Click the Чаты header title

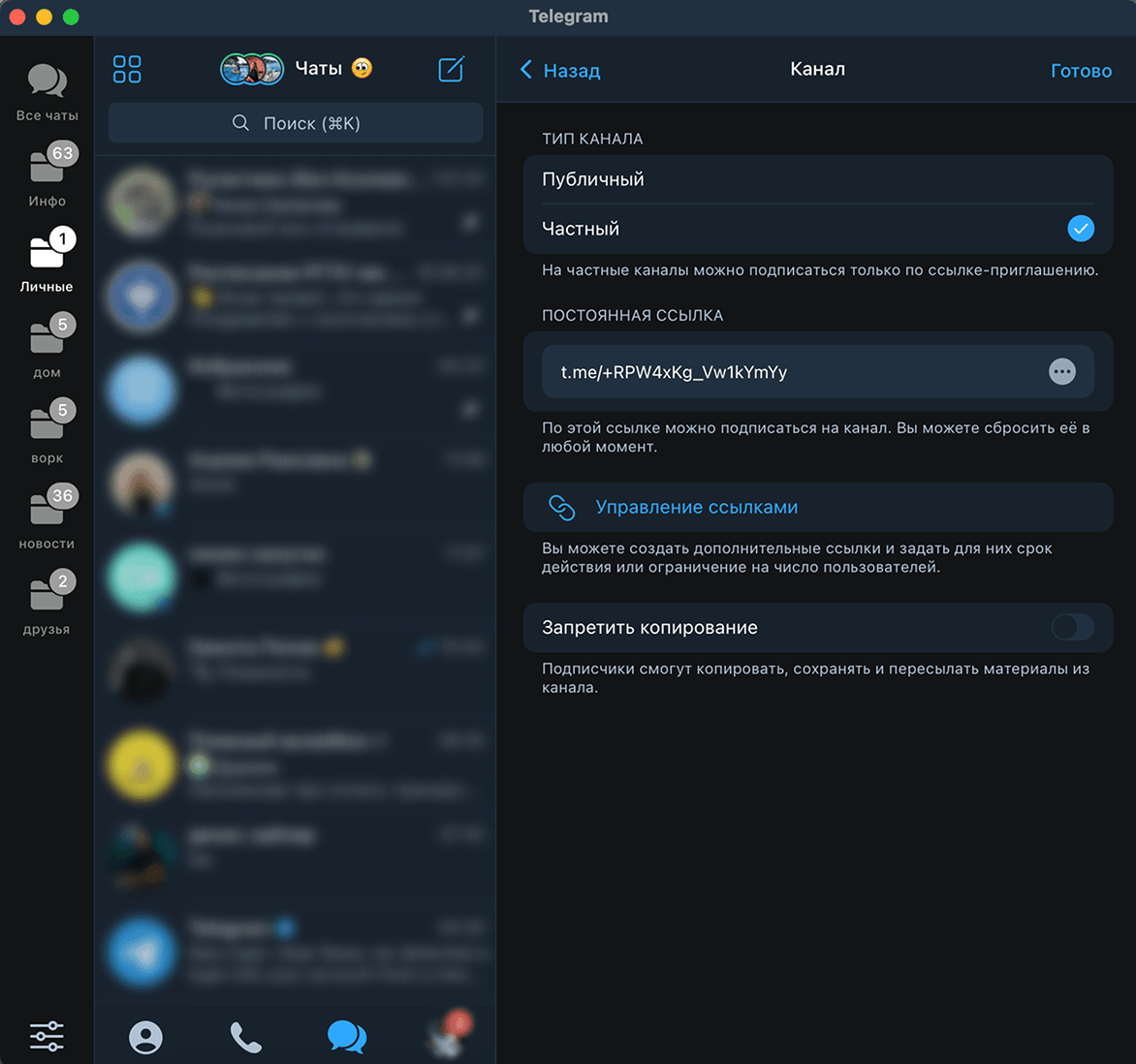318,68
